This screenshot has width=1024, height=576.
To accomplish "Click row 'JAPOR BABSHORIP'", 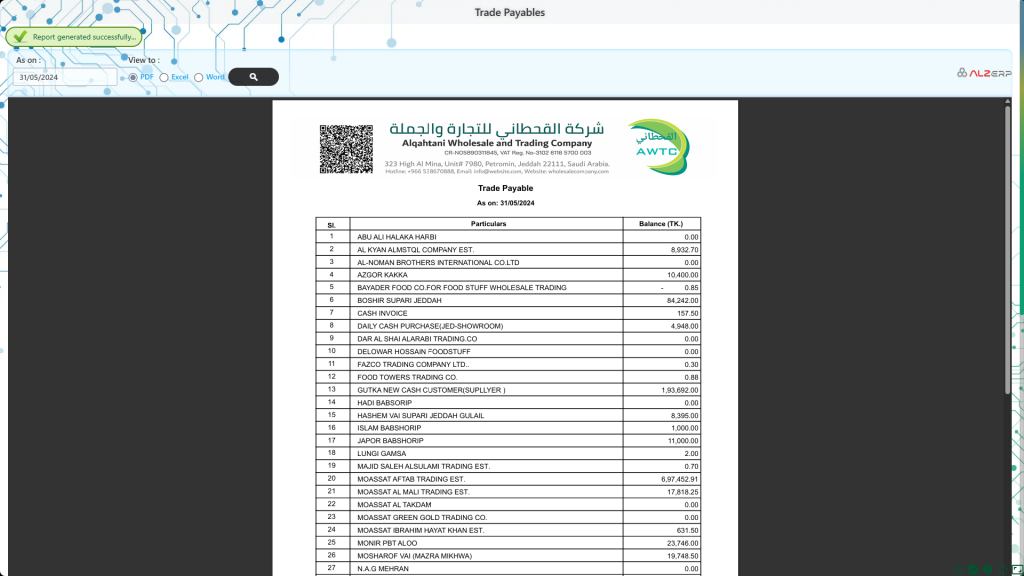I will (x=508, y=441).
